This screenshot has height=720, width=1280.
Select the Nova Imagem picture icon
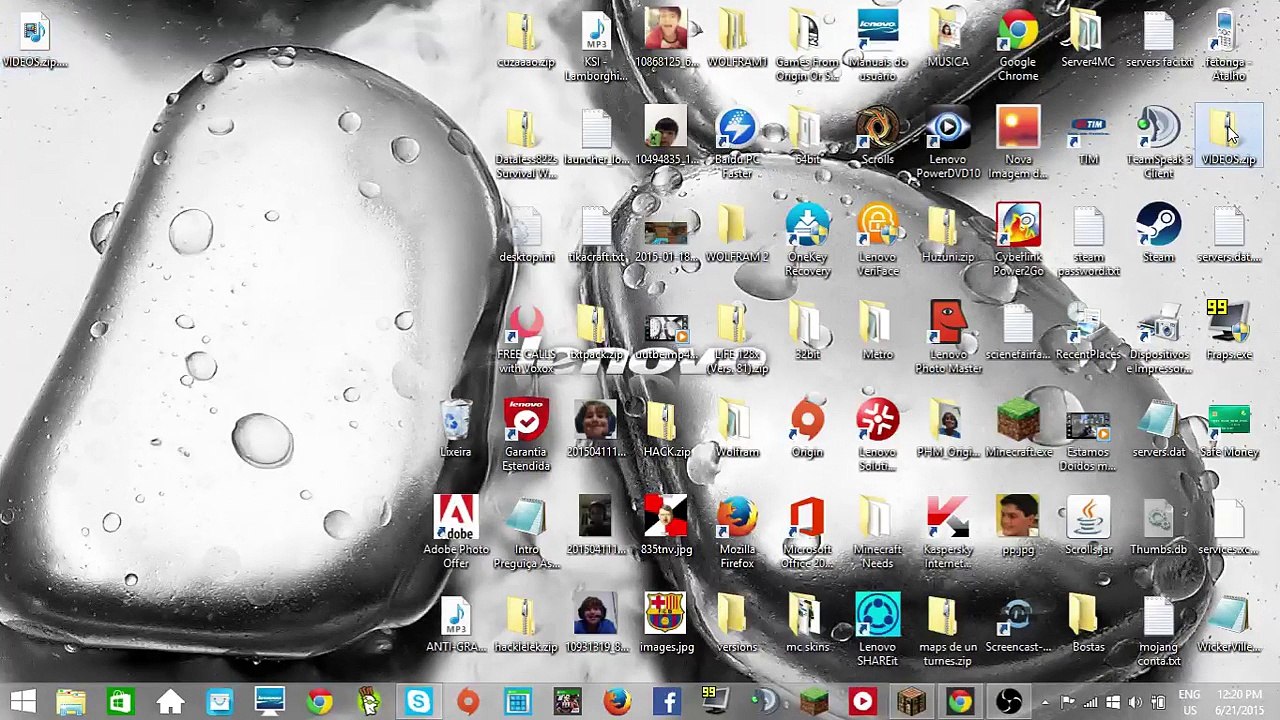(x=1018, y=144)
